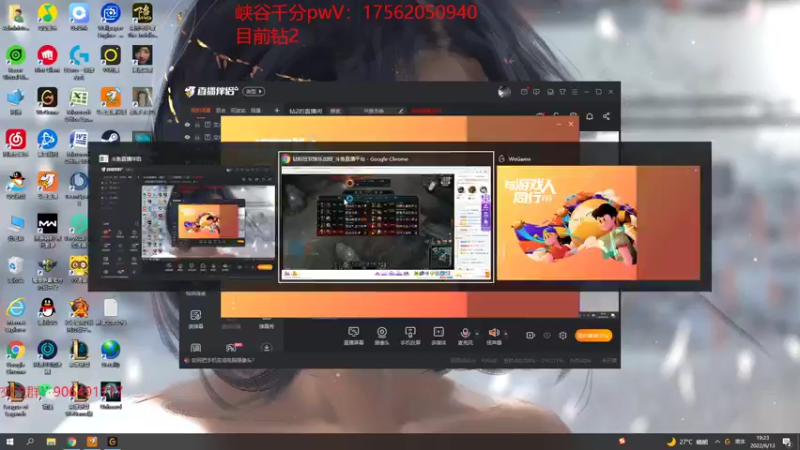Click the edit button next to room title
The height and width of the screenshot is (450, 800).
[335, 111]
